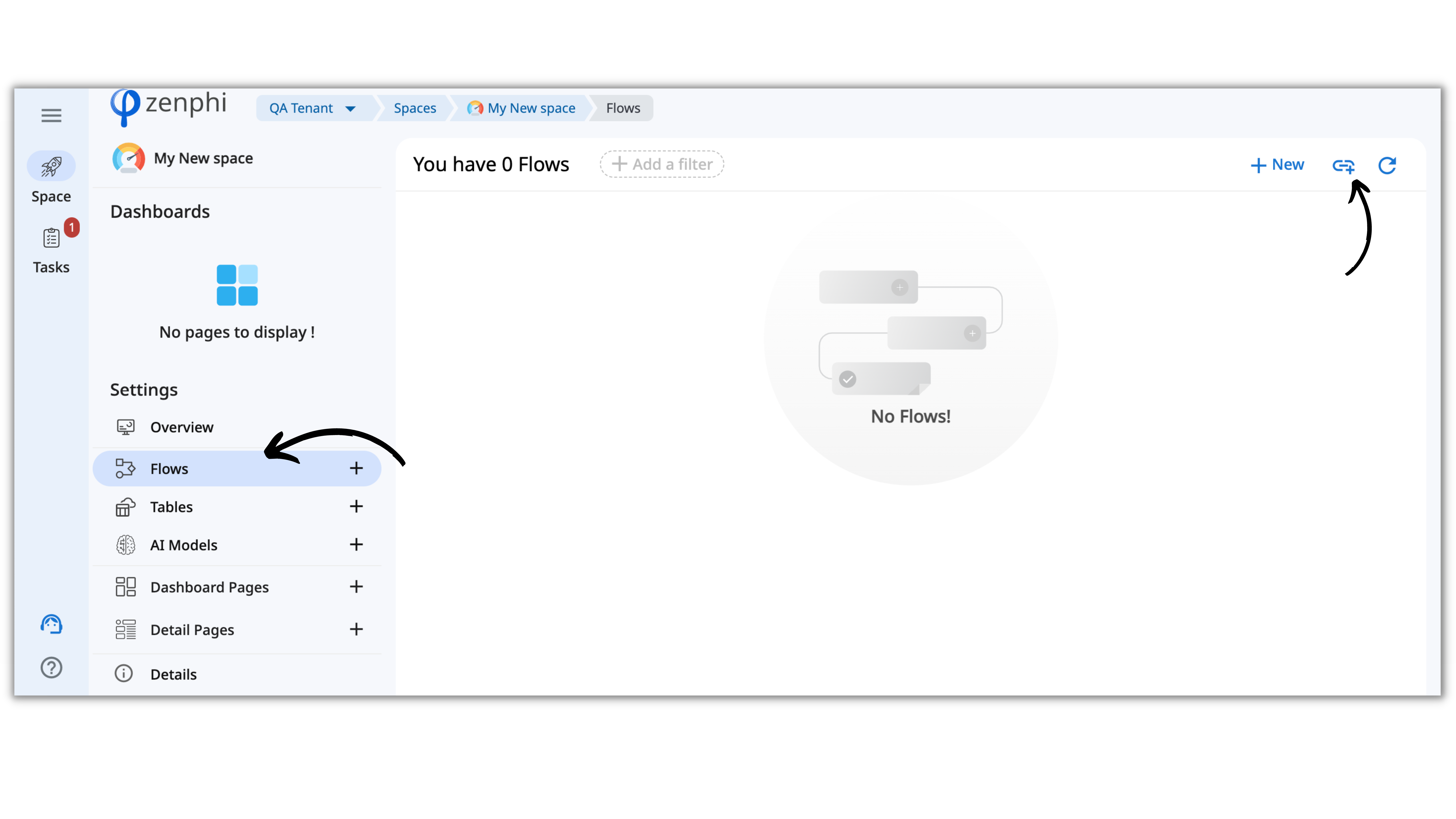Add a new Dashboard Page
Image resolution: width=1456 pixels, height=819 pixels.
[x=356, y=587]
